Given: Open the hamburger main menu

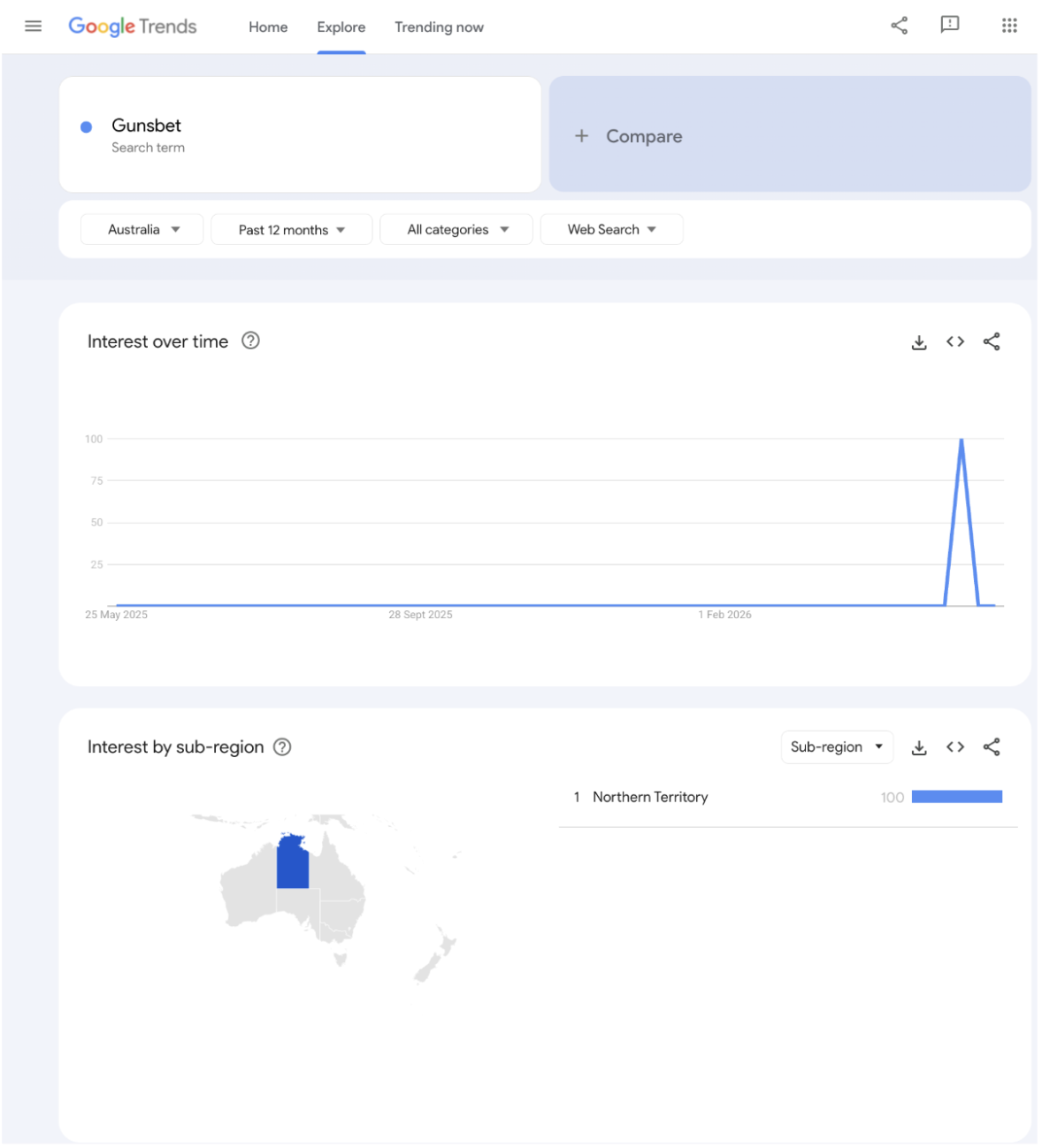Looking at the screenshot, I should click(x=34, y=27).
